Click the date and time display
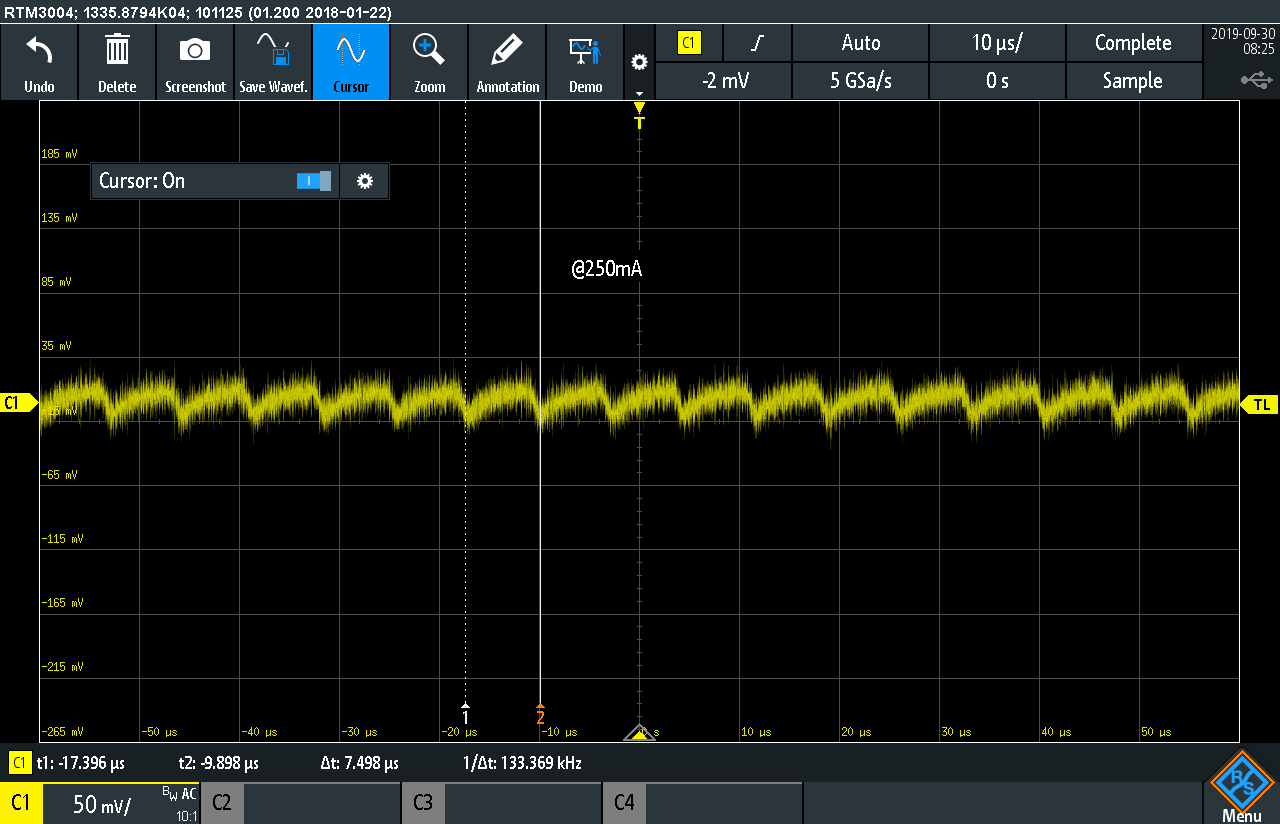This screenshot has height=824, width=1280. (x=1242, y=40)
